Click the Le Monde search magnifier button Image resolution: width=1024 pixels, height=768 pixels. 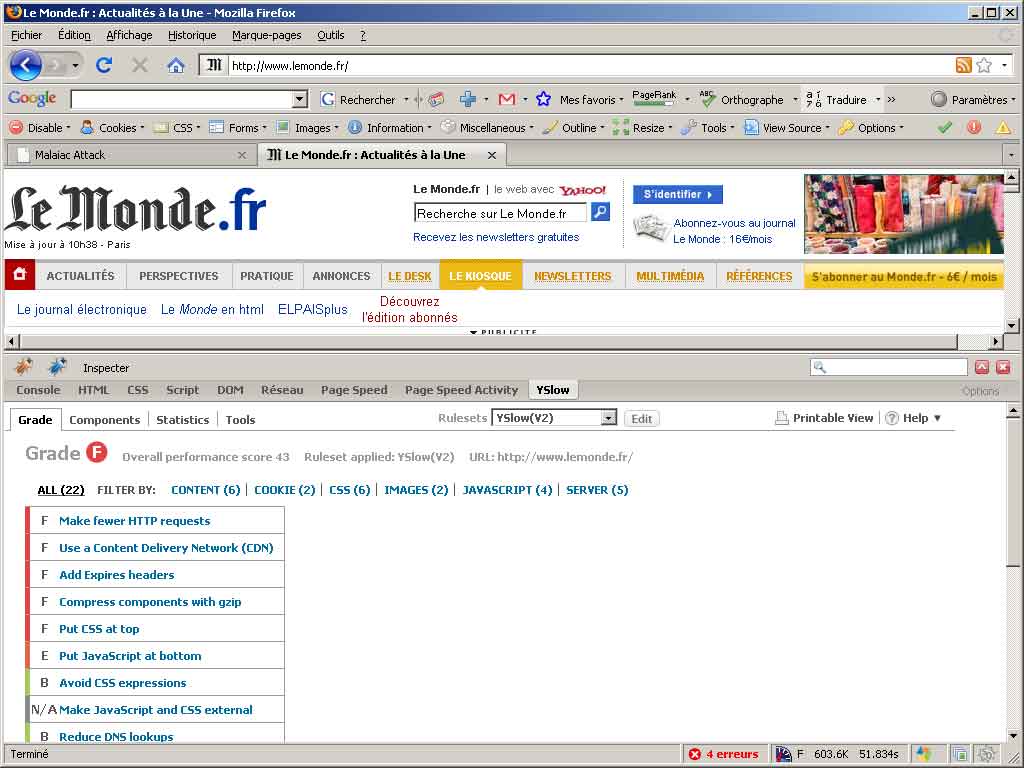click(x=600, y=212)
